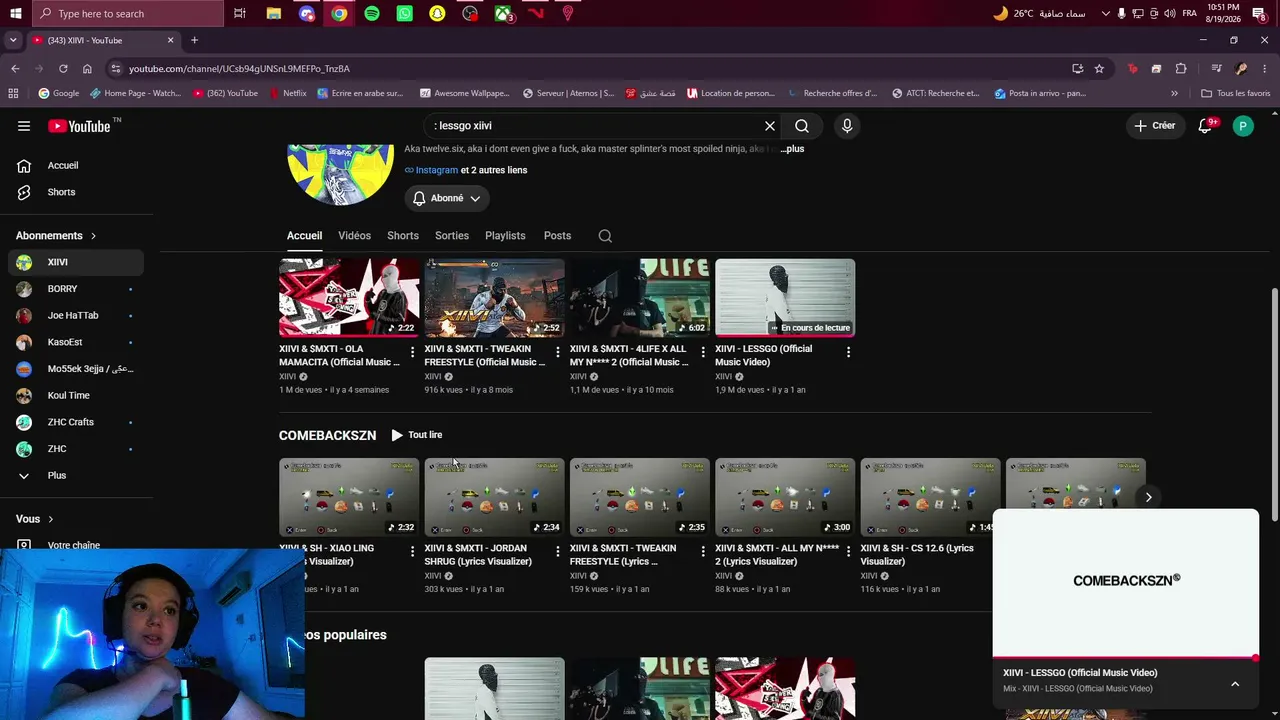Viewport: 1280px width, 720px height.
Task: Expand more subscriptions with Plus
Action: pyautogui.click(x=76, y=475)
